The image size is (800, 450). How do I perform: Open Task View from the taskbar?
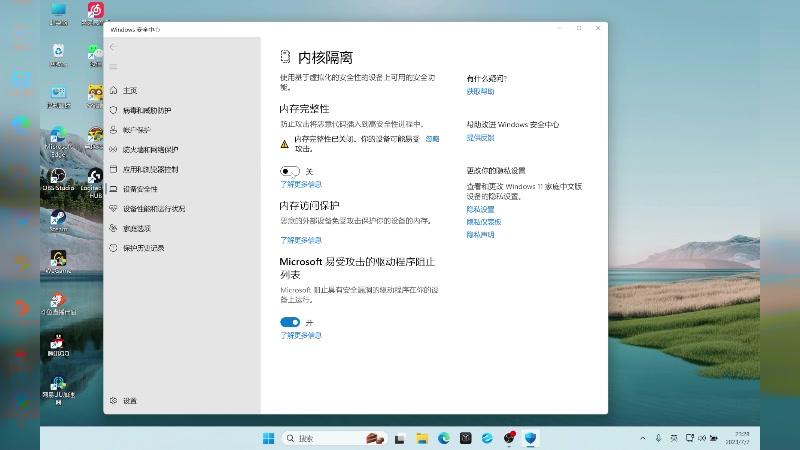click(400, 438)
